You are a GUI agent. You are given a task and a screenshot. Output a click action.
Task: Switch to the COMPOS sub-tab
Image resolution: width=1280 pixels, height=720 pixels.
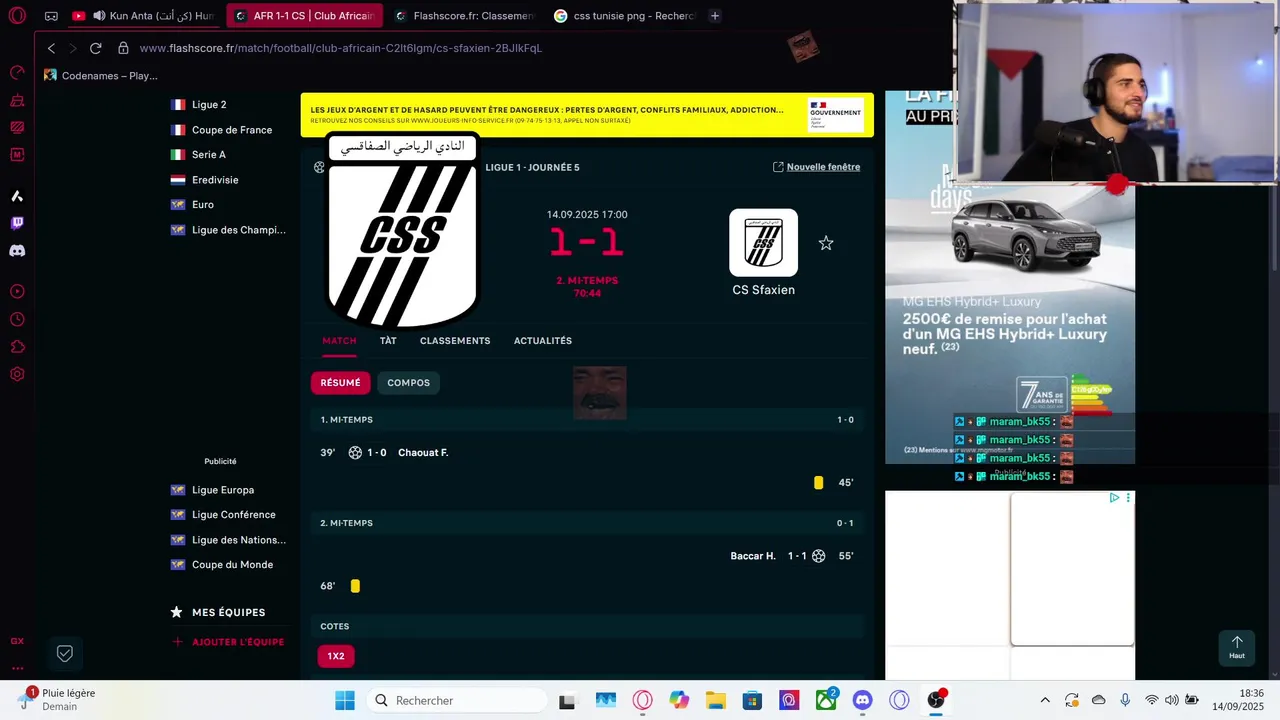408,383
